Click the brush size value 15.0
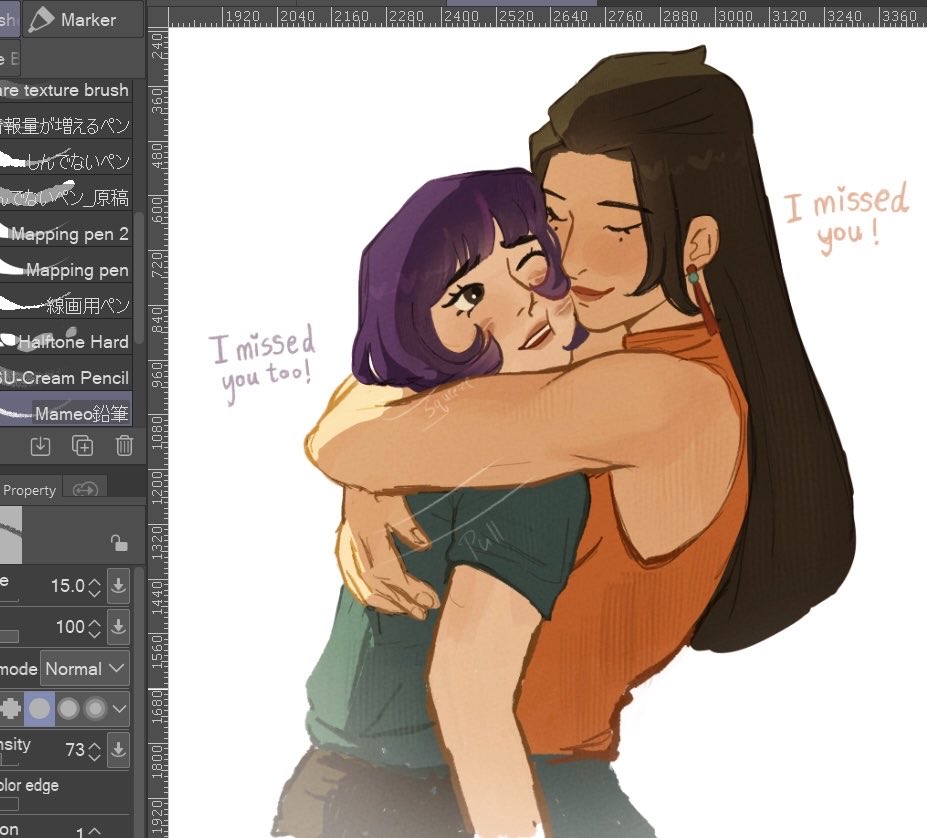Screen dimensions: 927x838 (67, 586)
